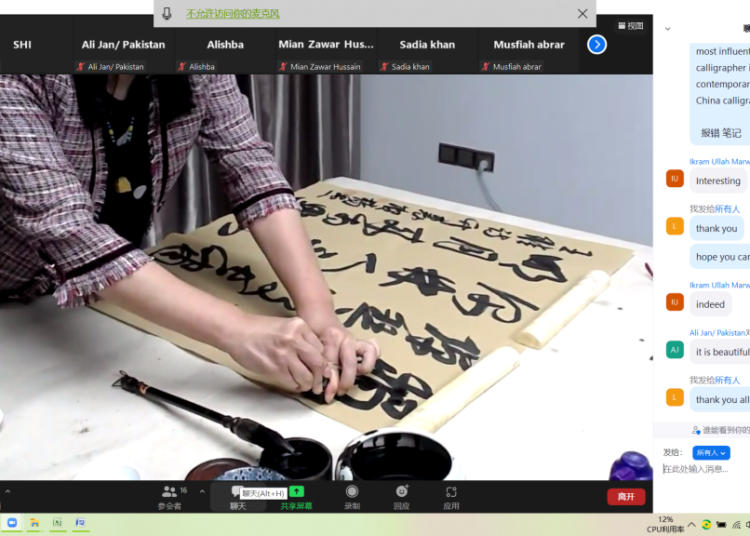
Task: Click the microphone access denied link
Action: (233, 14)
